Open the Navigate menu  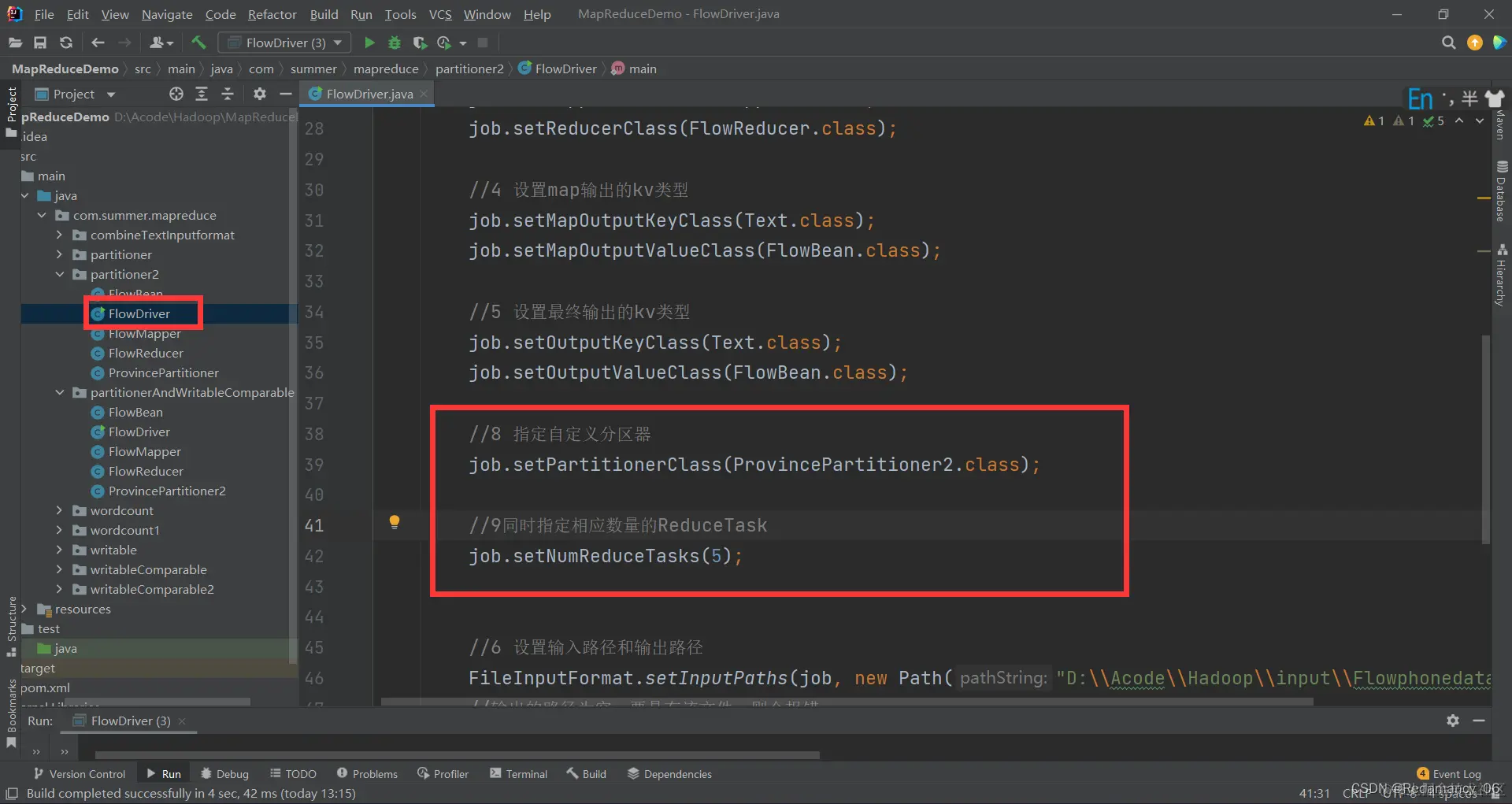[x=167, y=14]
